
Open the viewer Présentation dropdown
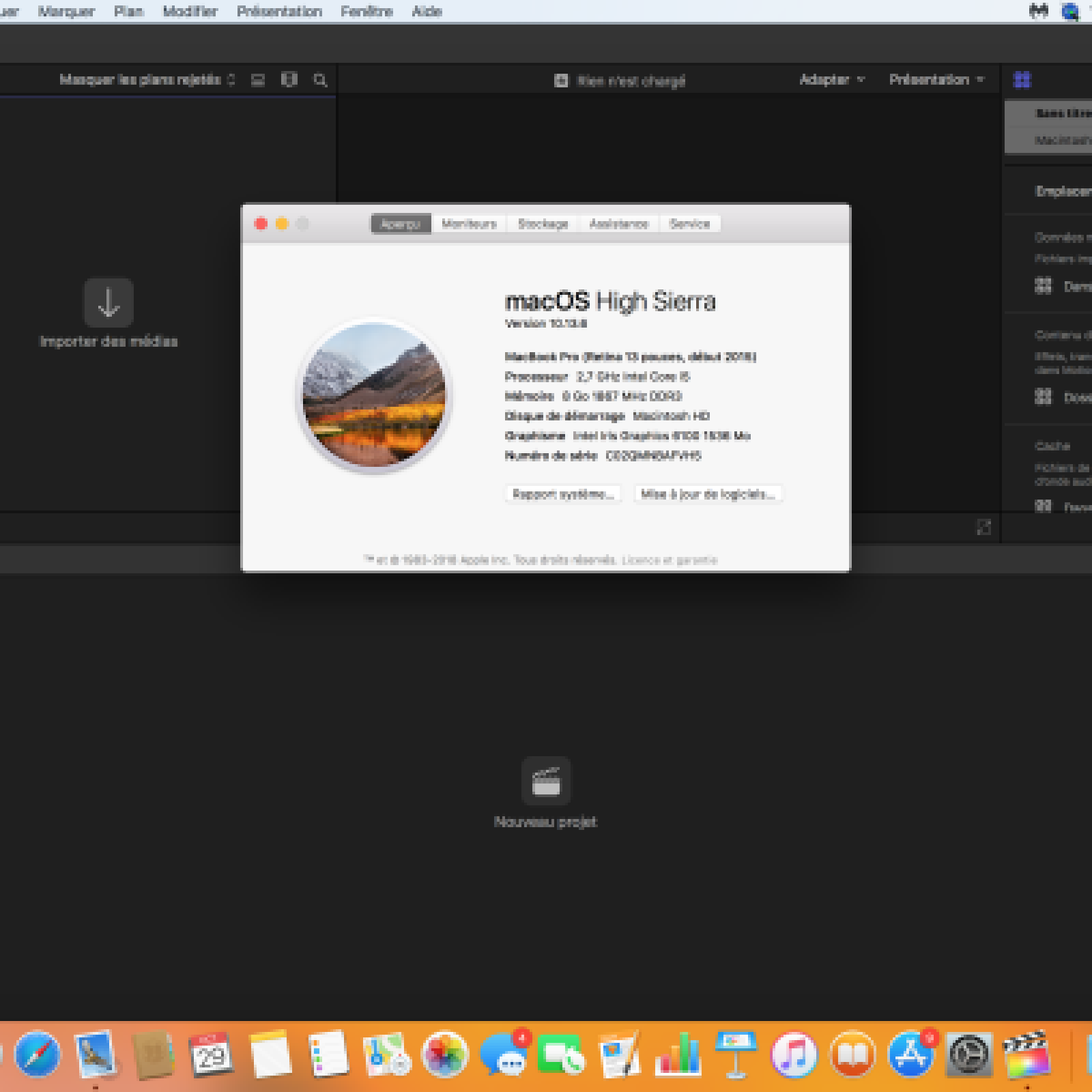click(x=936, y=80)
